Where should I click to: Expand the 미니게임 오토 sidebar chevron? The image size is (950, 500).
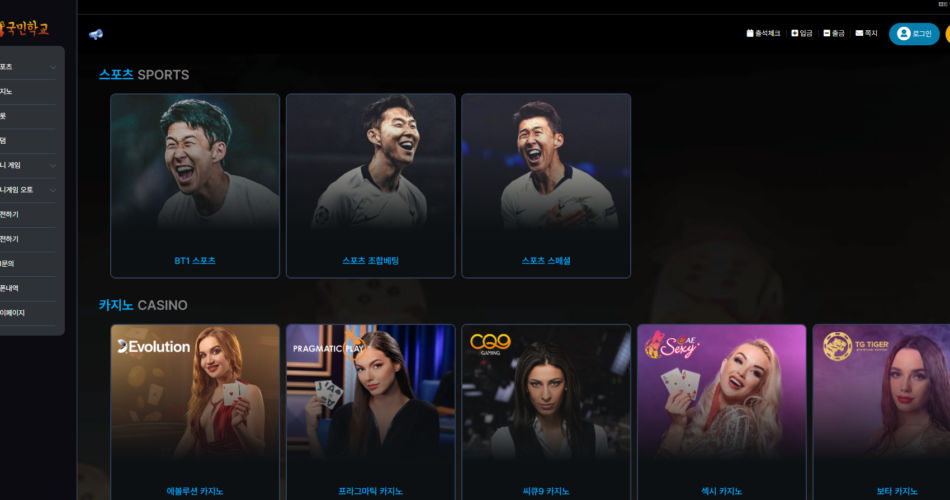coord(53,190)
